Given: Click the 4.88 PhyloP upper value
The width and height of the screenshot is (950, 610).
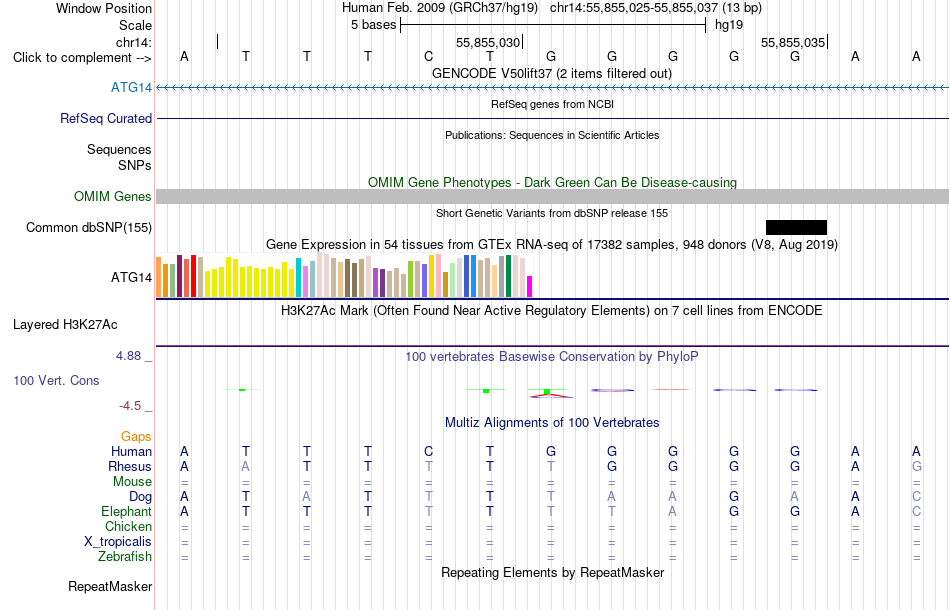Looking at the screenshot, I should click(128, 356).
